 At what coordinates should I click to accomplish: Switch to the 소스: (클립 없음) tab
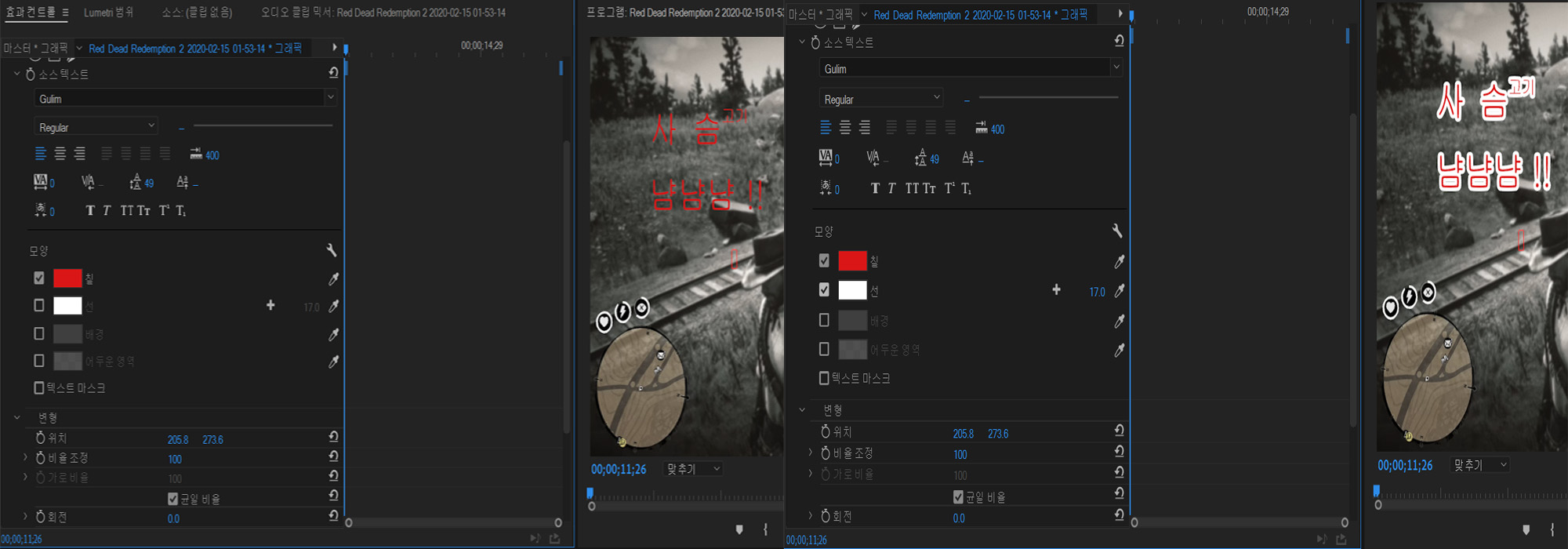(197, 13)
